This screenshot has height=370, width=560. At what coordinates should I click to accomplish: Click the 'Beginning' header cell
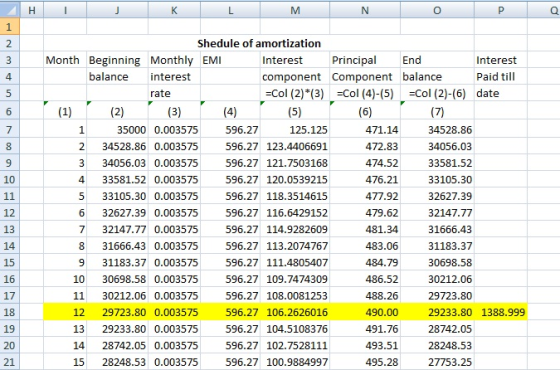tap(117, 60)
